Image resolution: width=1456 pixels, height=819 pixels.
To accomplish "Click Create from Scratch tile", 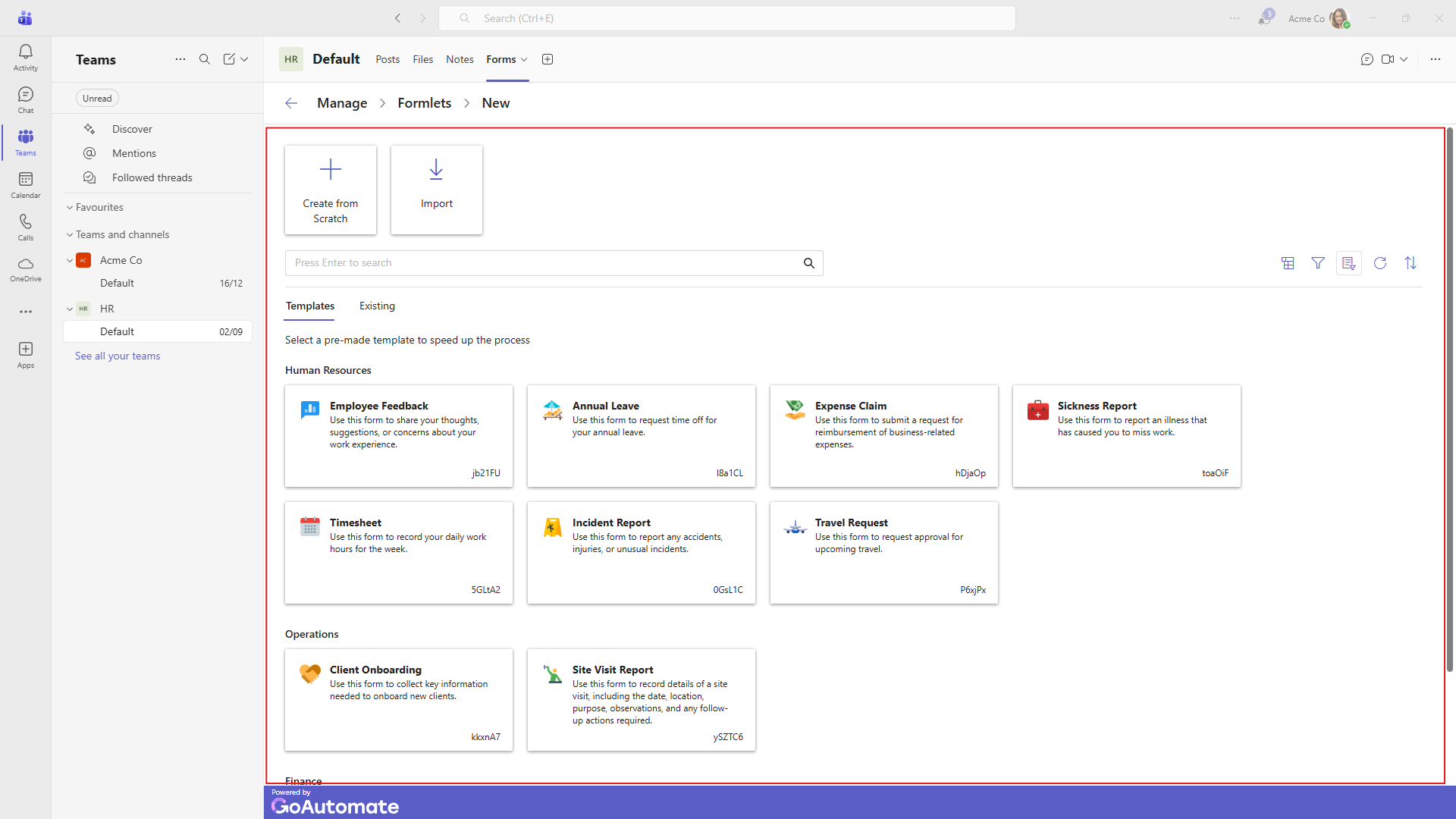I will click(x=331, y=190).
